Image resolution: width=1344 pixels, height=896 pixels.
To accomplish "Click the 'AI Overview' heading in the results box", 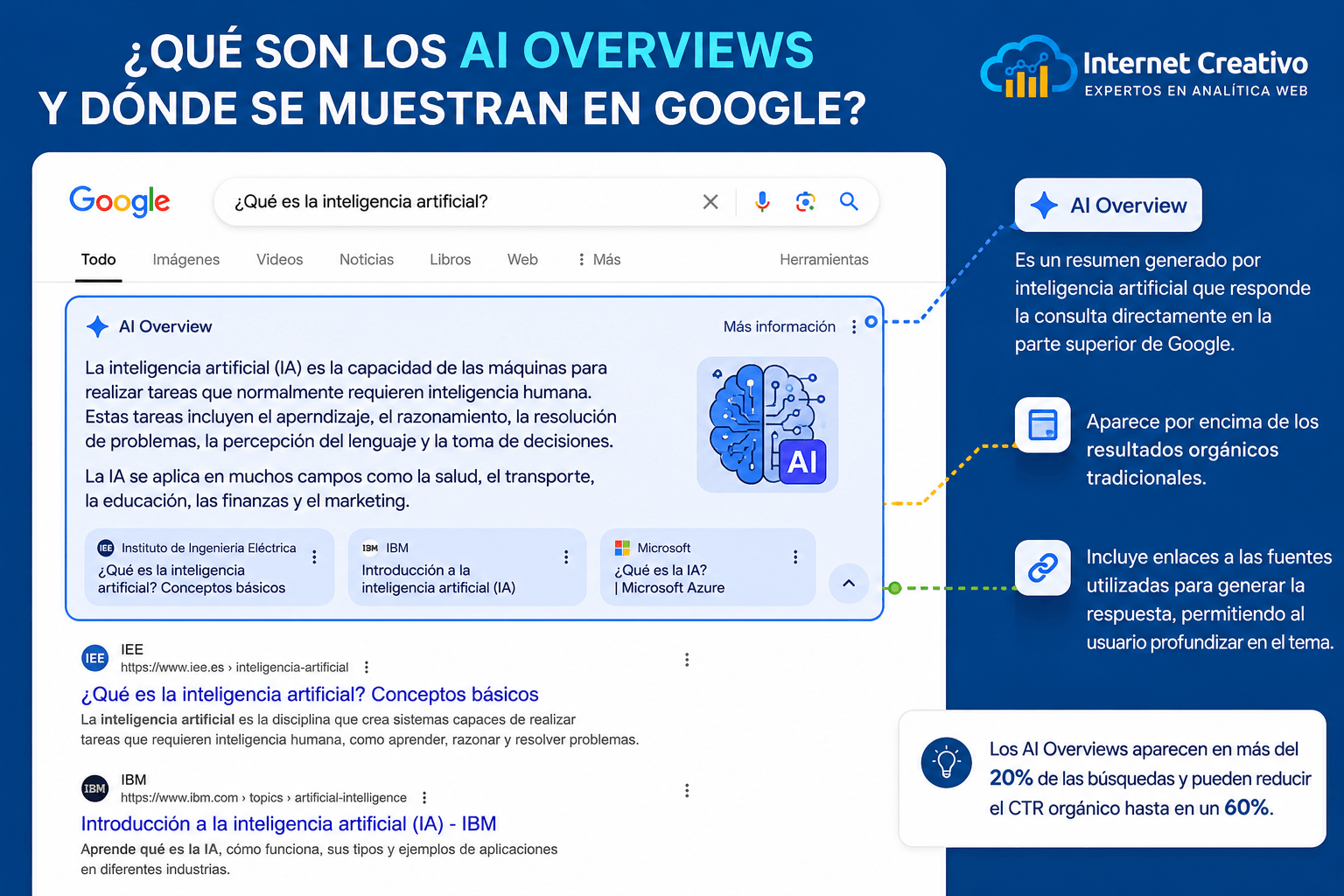I will point(165,326).
